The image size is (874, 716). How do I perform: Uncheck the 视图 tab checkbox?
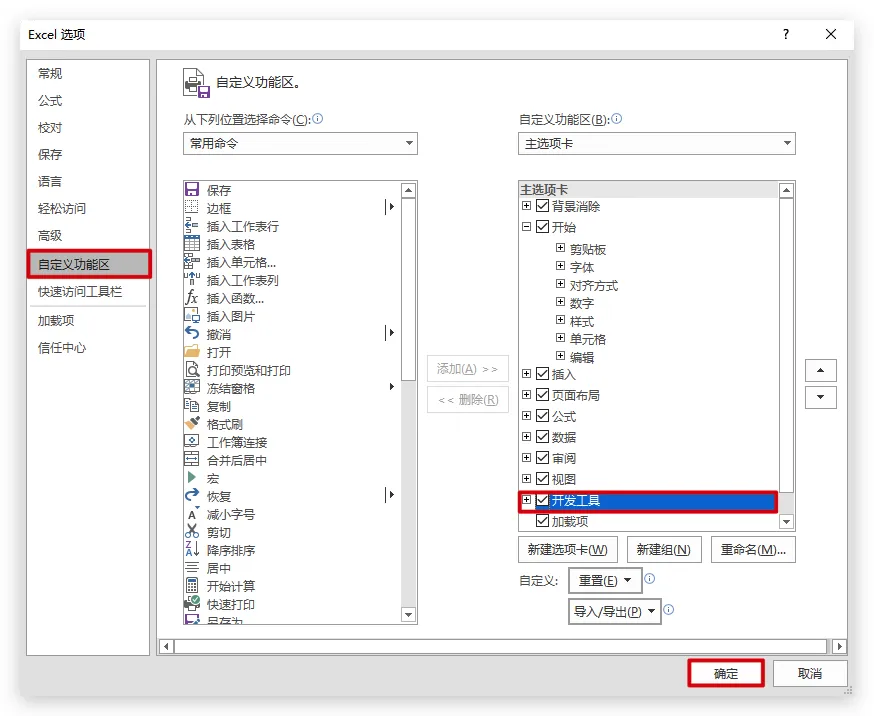(542, 478)
